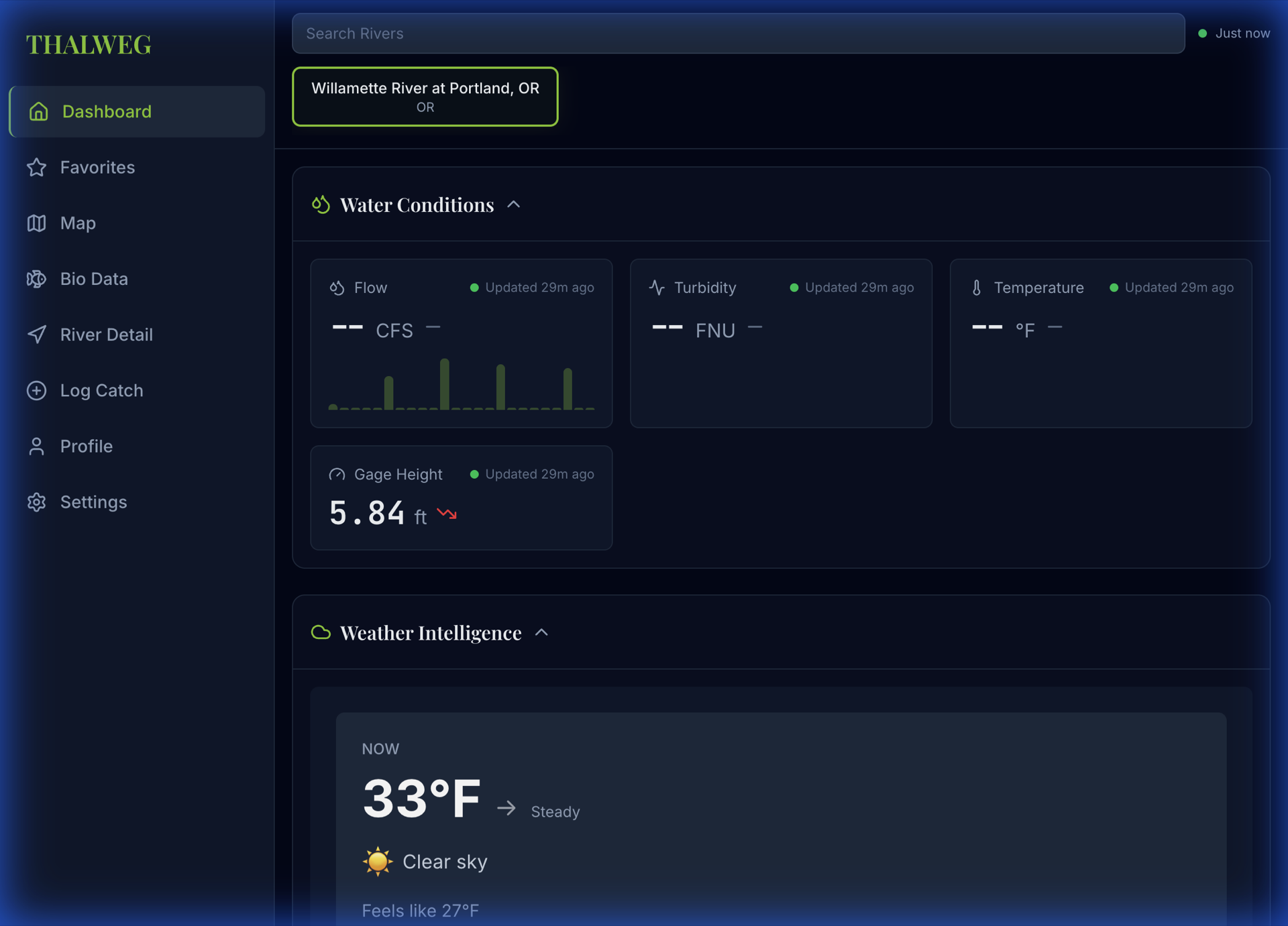Click the Just now status indicator
Viewport: 1288px width, 926px height.
click(1234, 33)
